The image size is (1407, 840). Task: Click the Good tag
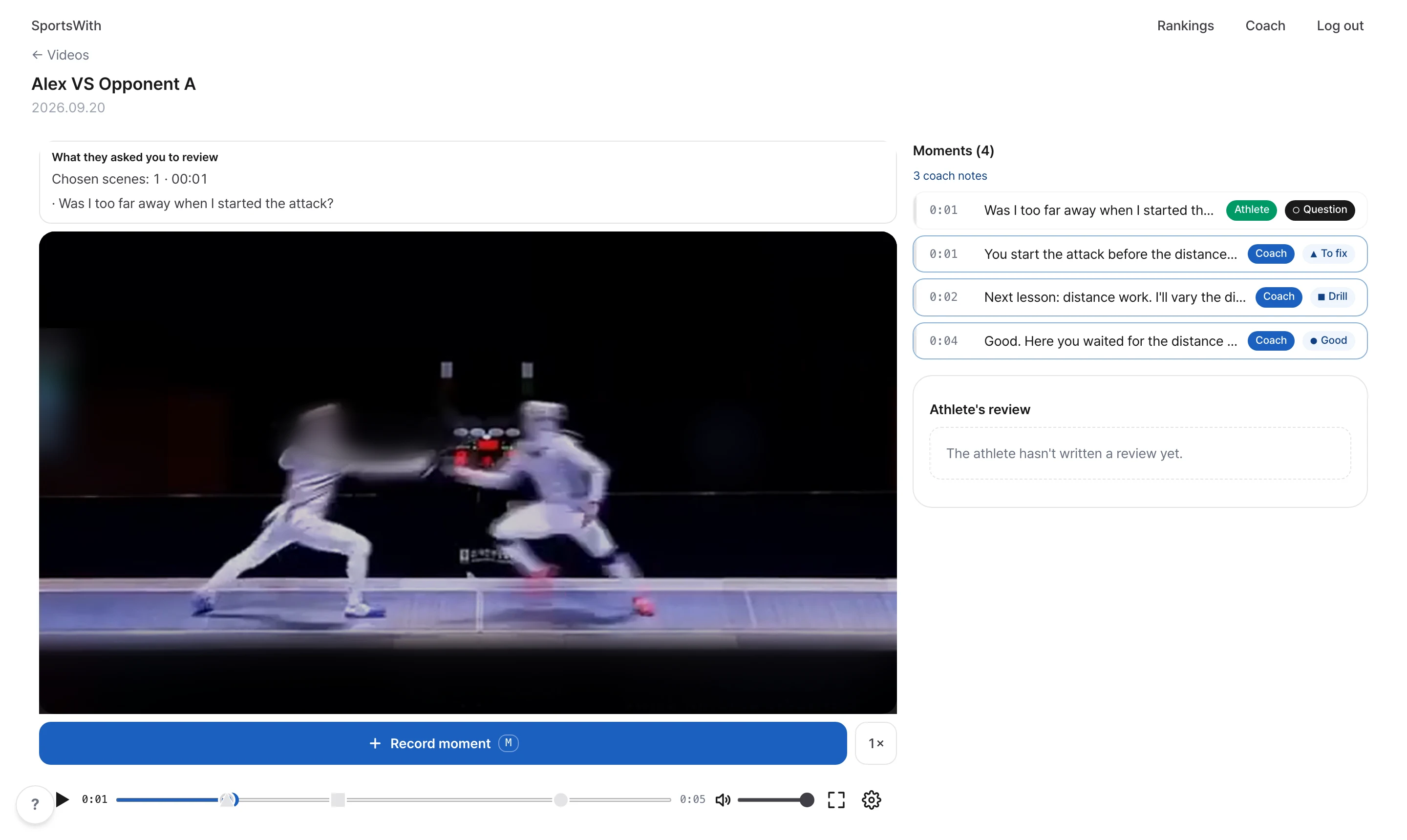point(1328,340)
